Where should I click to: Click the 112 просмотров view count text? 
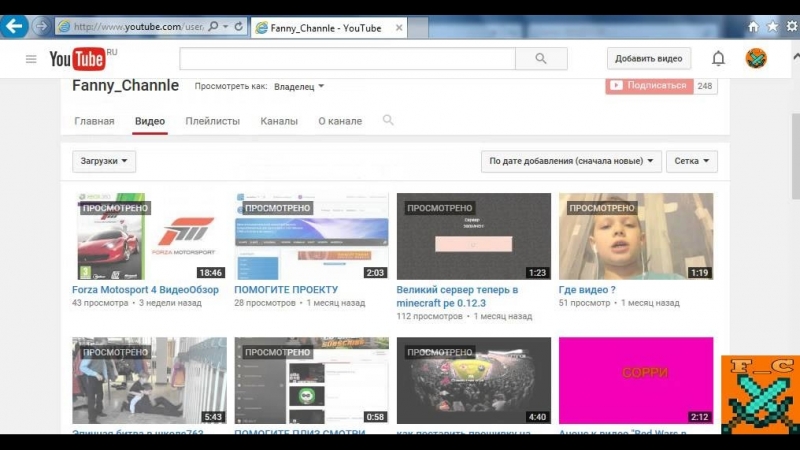[x=430, y=316]
